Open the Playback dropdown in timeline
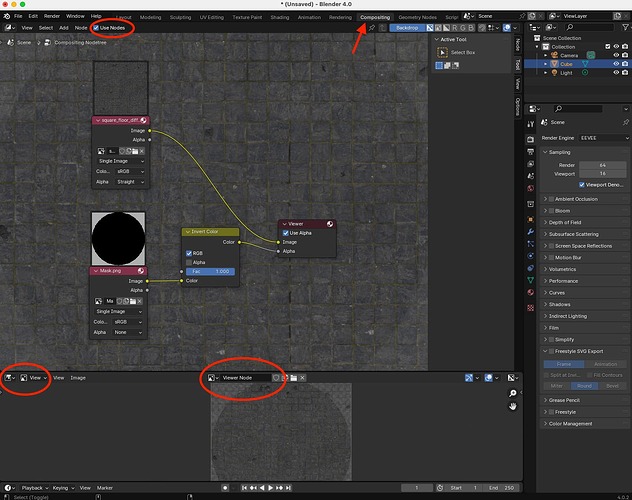 (35, 488)
